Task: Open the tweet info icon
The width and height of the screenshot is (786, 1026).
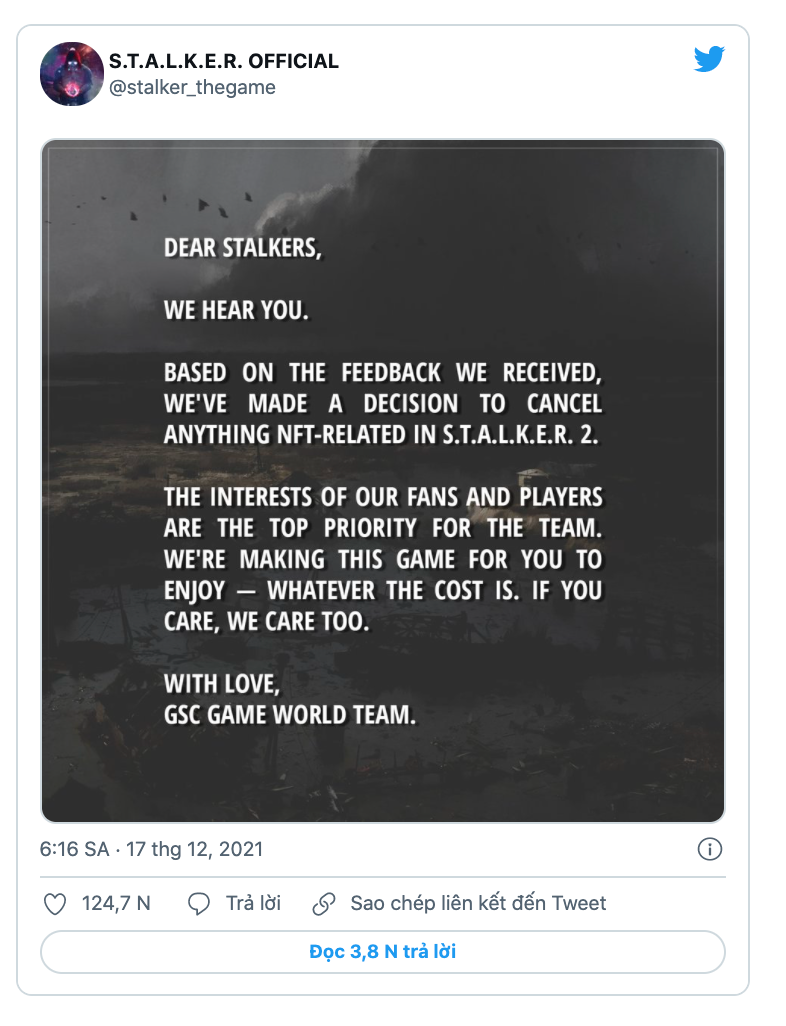Action: point(709,850)
